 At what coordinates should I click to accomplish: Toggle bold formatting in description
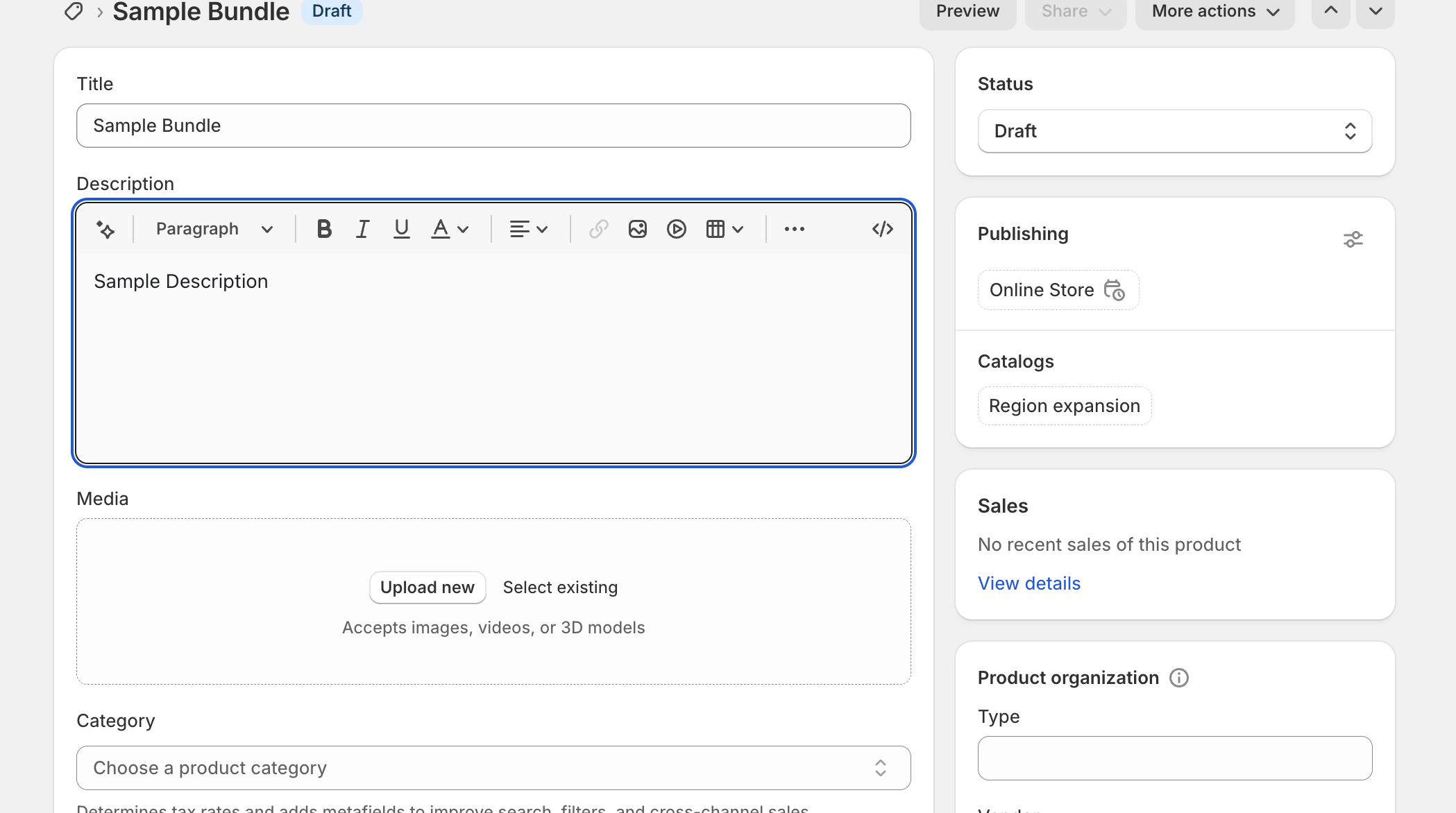point(323,229)
